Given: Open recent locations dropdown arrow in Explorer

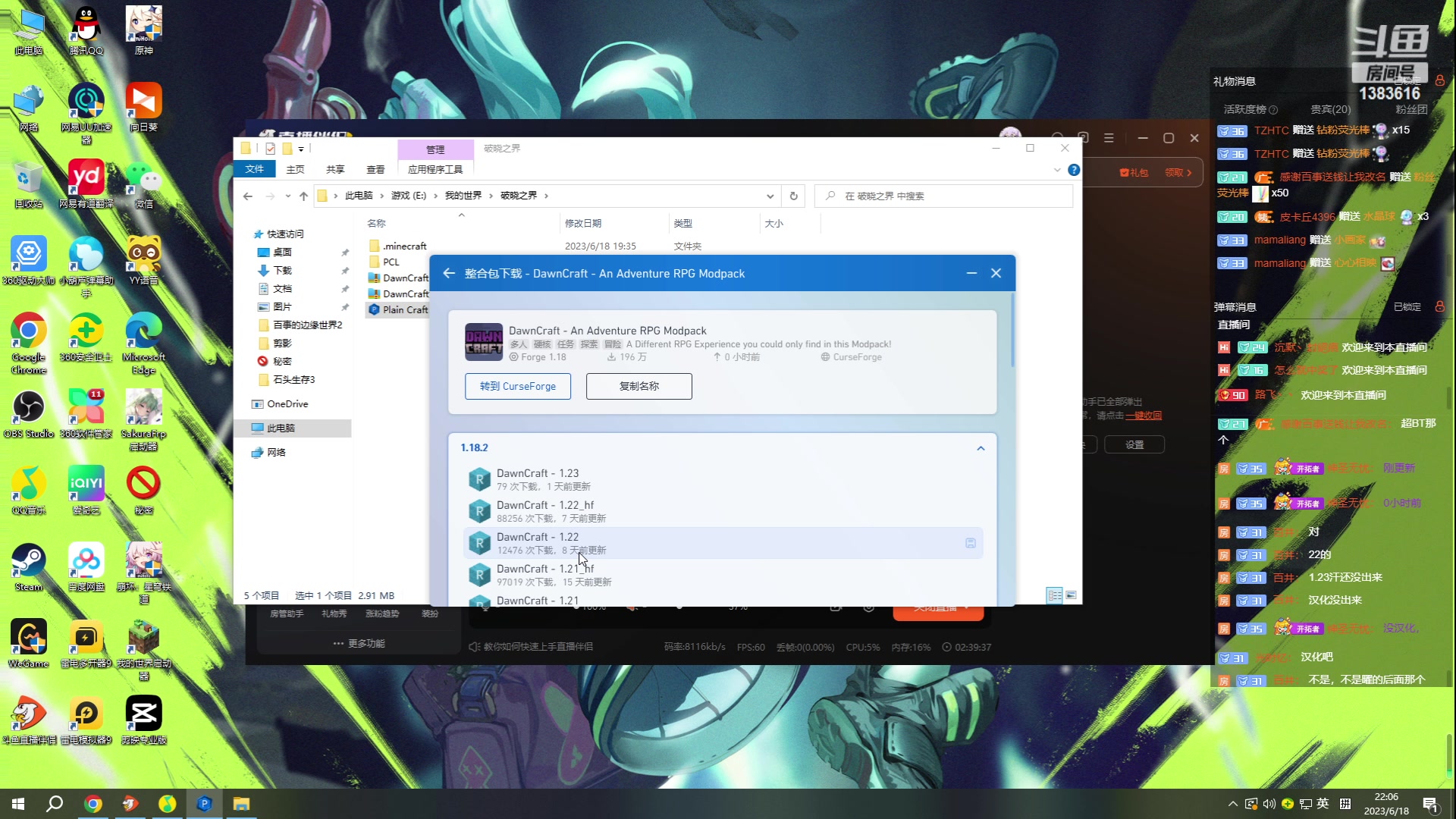Looking at the screenshot, I should [287, 196].
